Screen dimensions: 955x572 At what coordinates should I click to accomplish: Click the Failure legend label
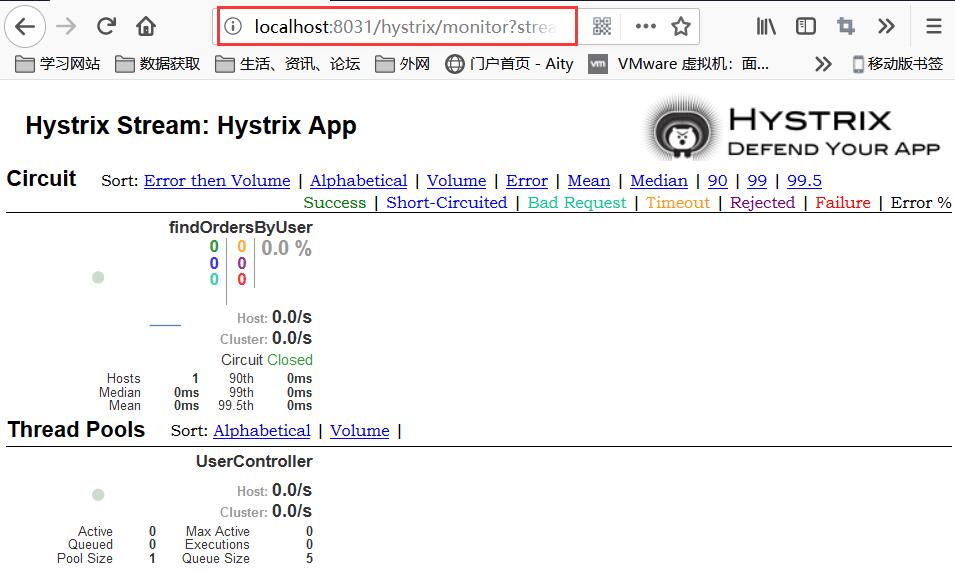(843, 202)
